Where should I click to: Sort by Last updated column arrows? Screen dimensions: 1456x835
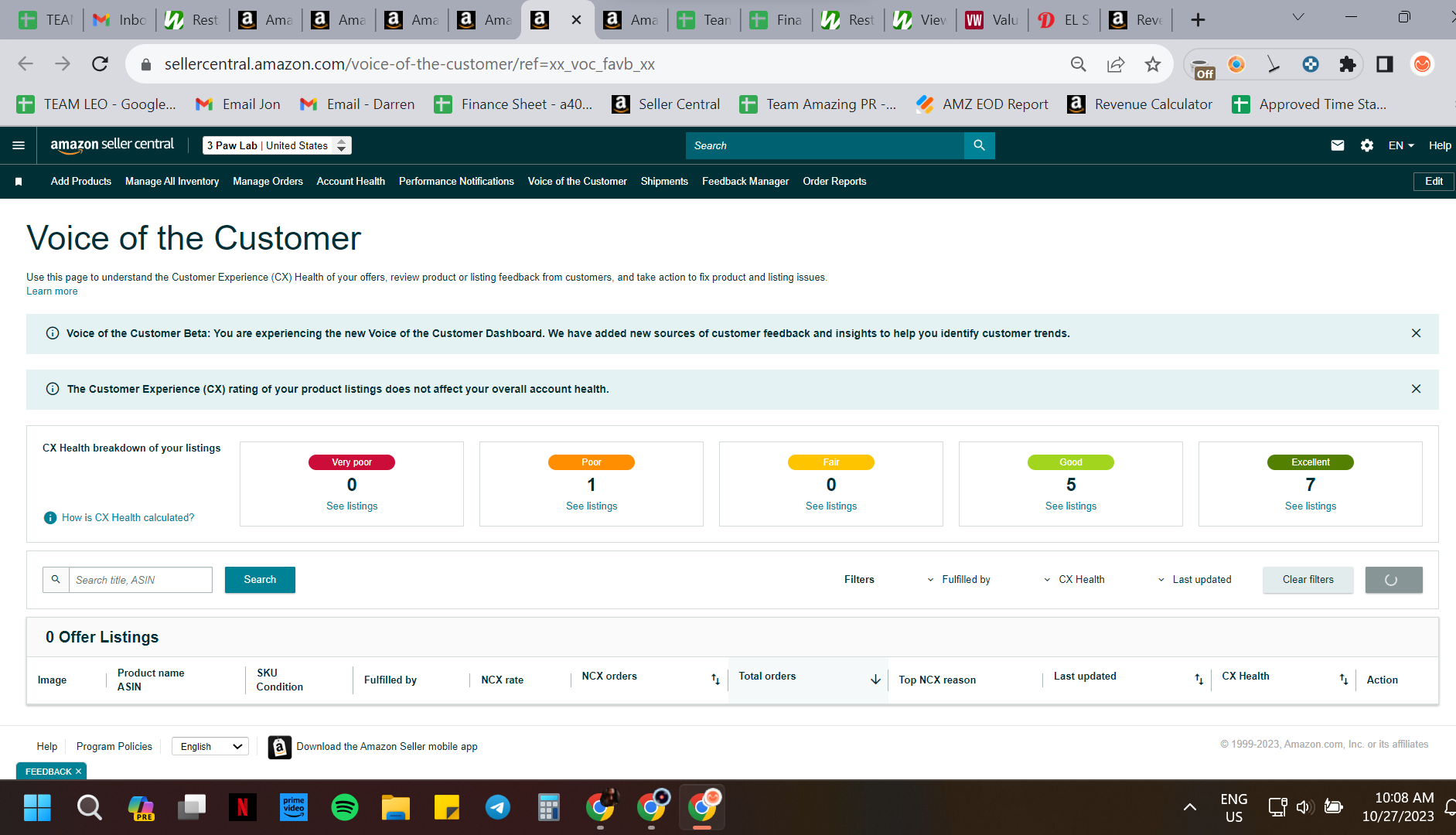click(1199, 680)
